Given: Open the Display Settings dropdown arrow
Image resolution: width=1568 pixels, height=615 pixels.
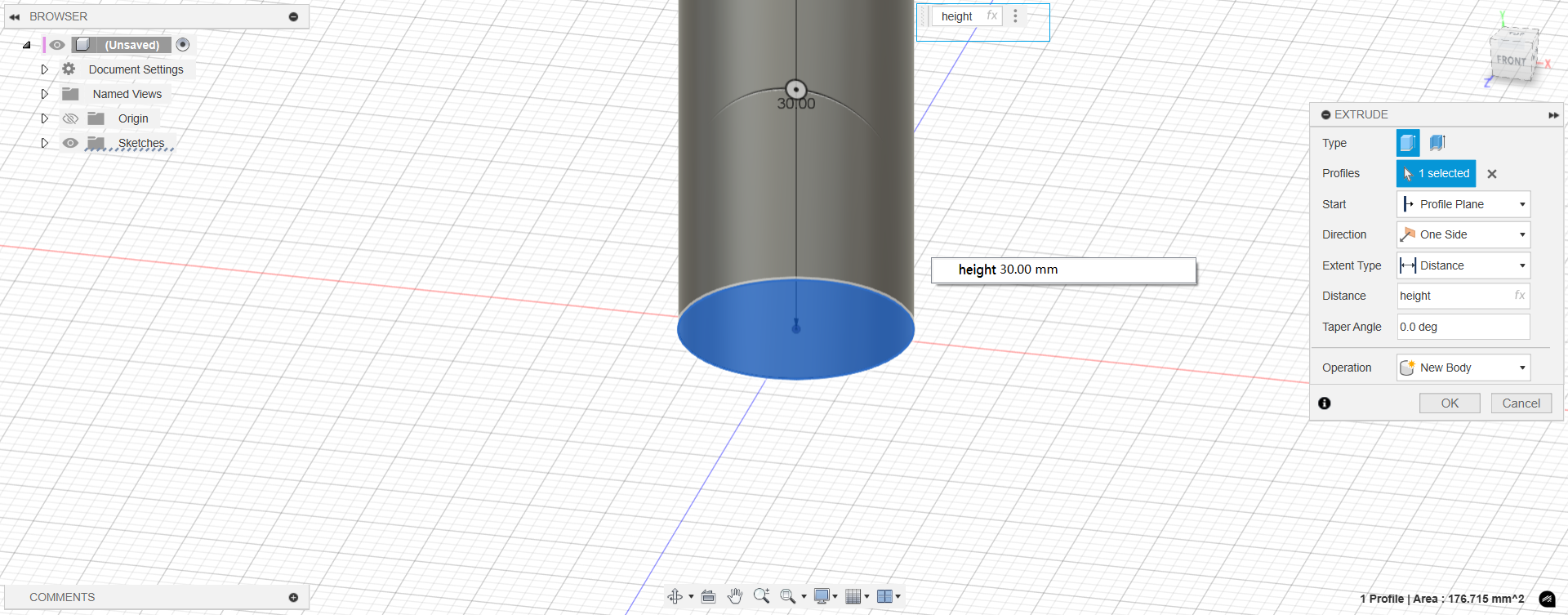Looking at the screenshot, I should (x=835, y=596).
